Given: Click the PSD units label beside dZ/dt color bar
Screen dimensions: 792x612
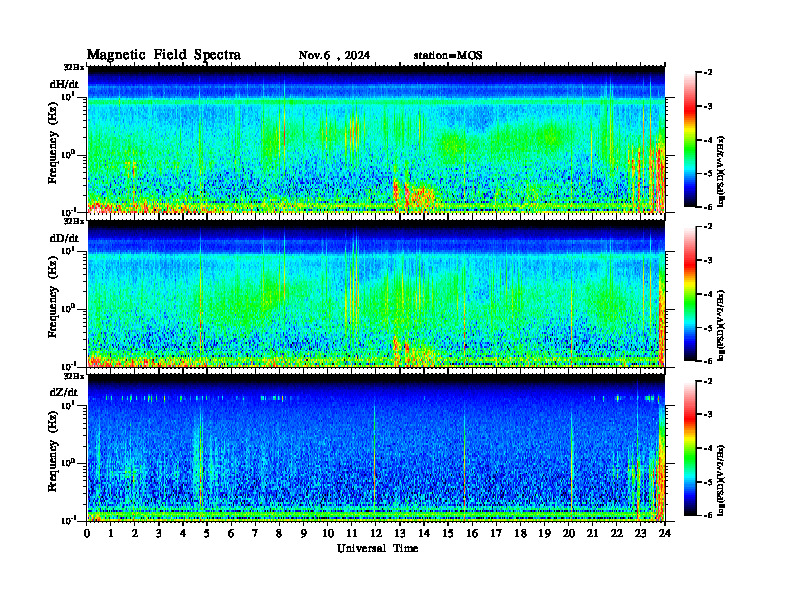Looking at the screenshot, I should click(721, 480).
